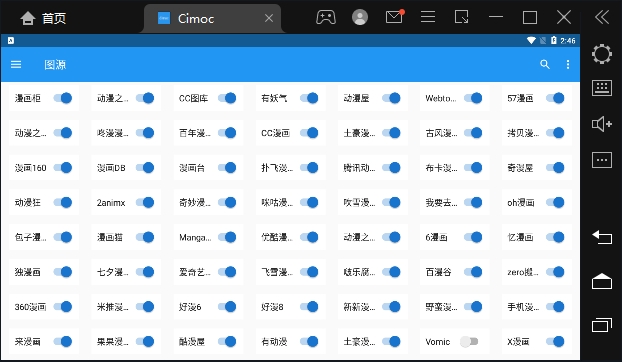Open the mail envelope notifications

tap(395, 17)
